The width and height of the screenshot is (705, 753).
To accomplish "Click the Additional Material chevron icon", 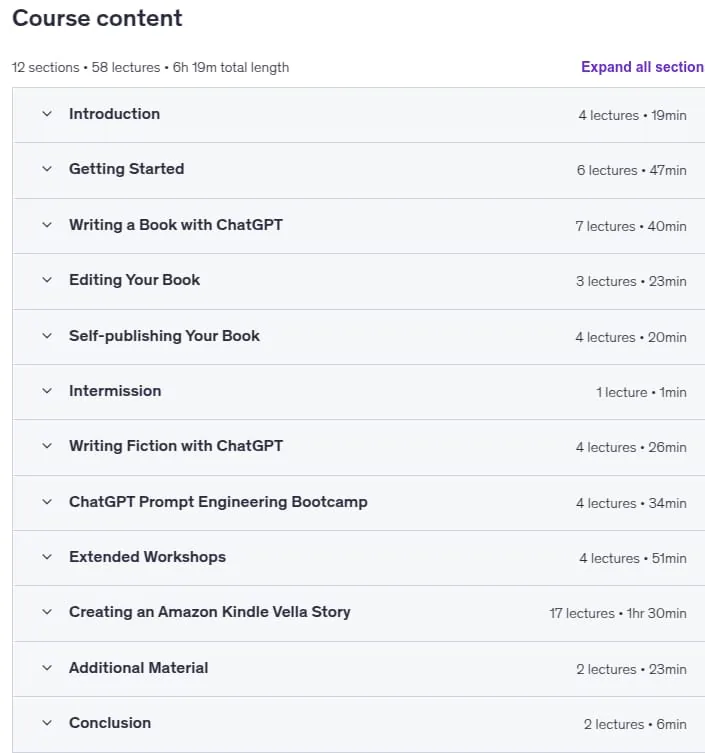I will coord(47,668).
